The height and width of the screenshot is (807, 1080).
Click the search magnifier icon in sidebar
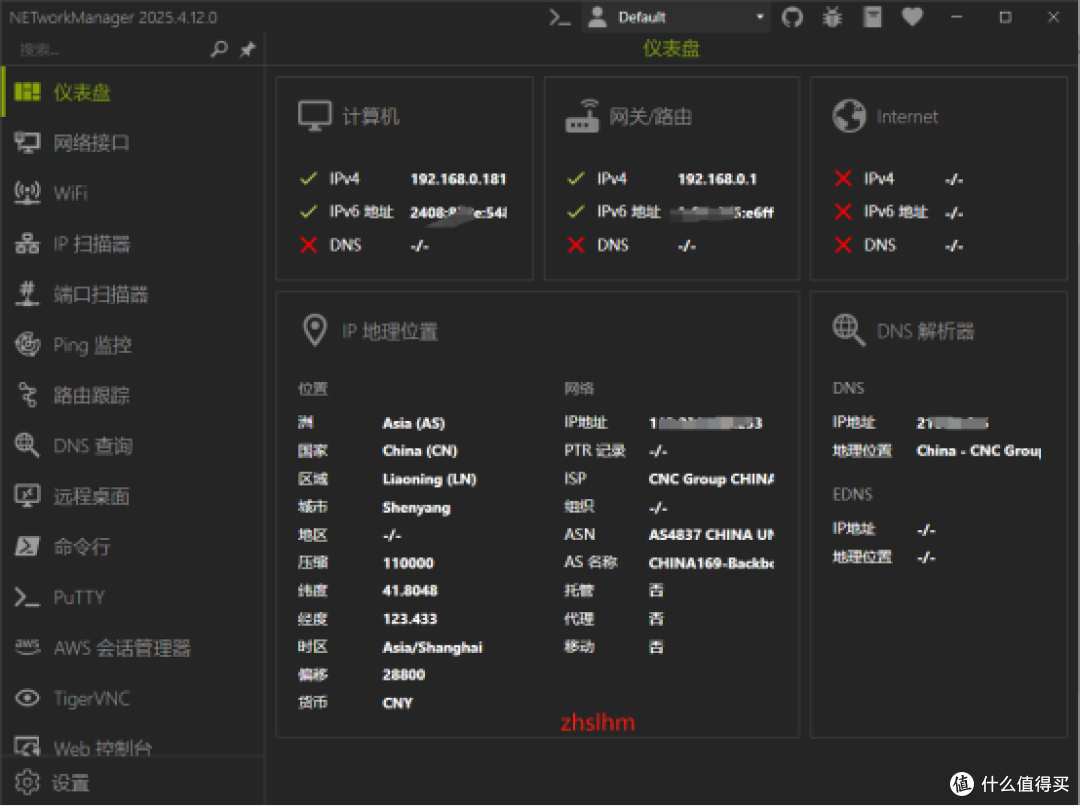pos(219,49)
